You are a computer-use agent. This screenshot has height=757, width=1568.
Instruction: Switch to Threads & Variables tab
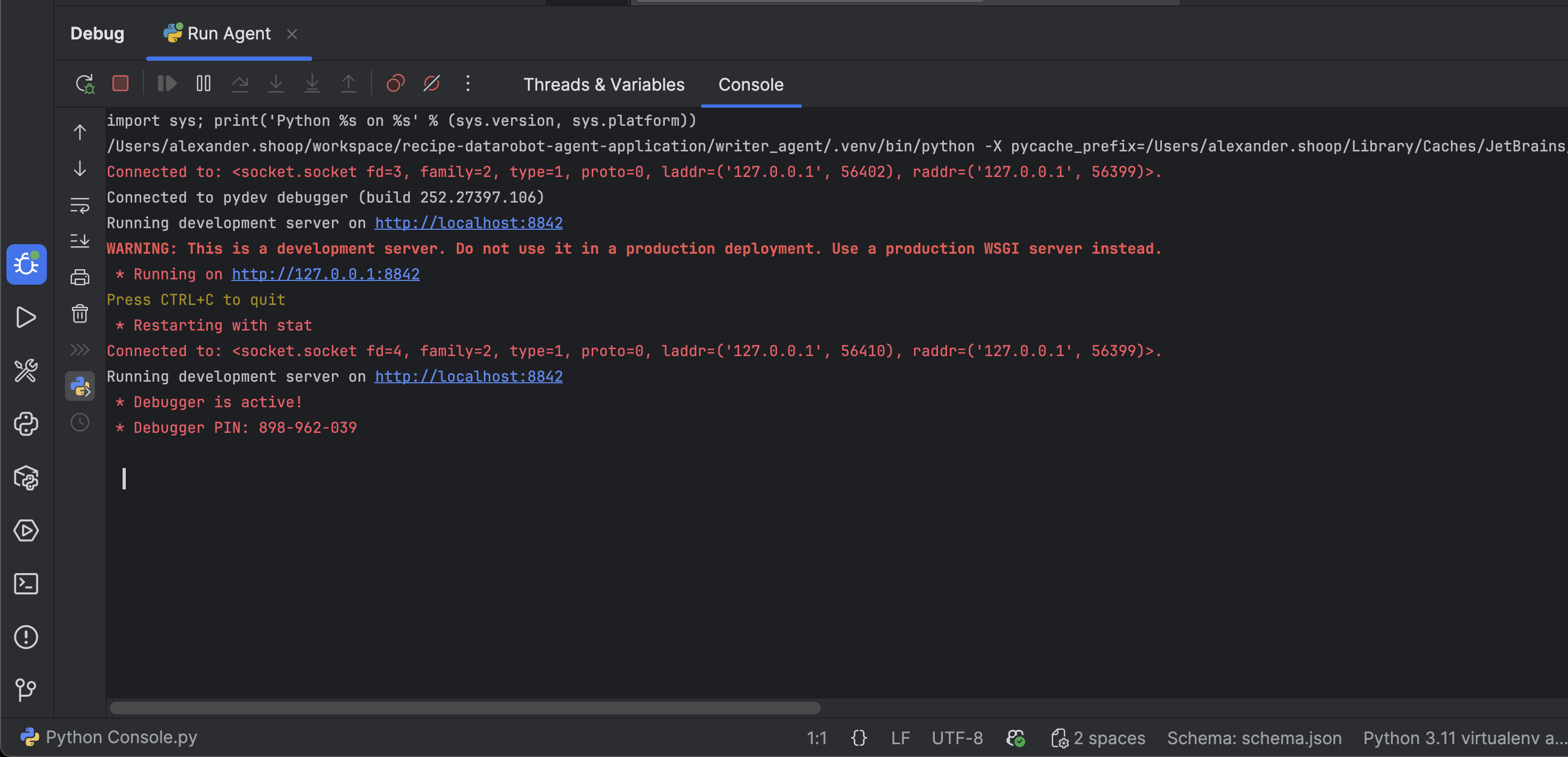click(x=603, y=85)
